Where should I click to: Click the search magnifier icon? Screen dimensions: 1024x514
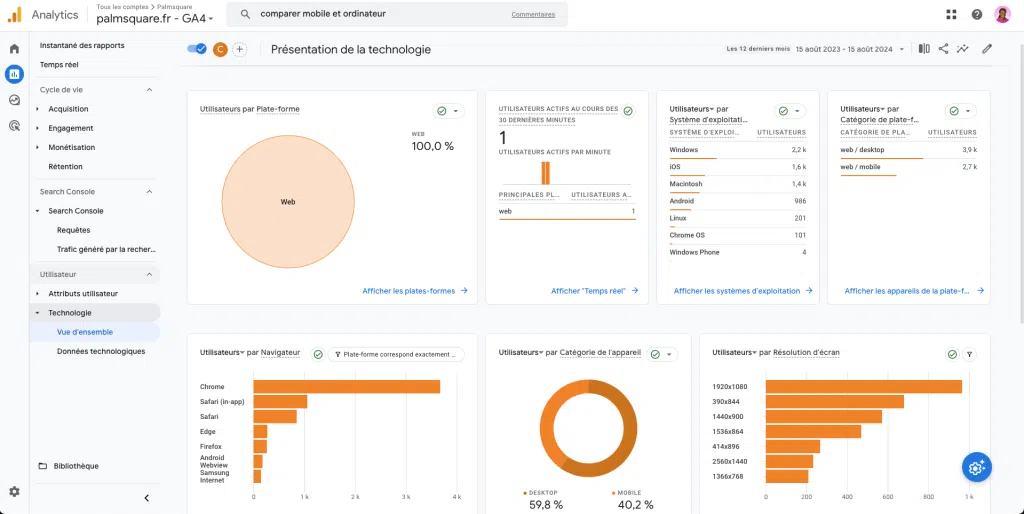246,14
